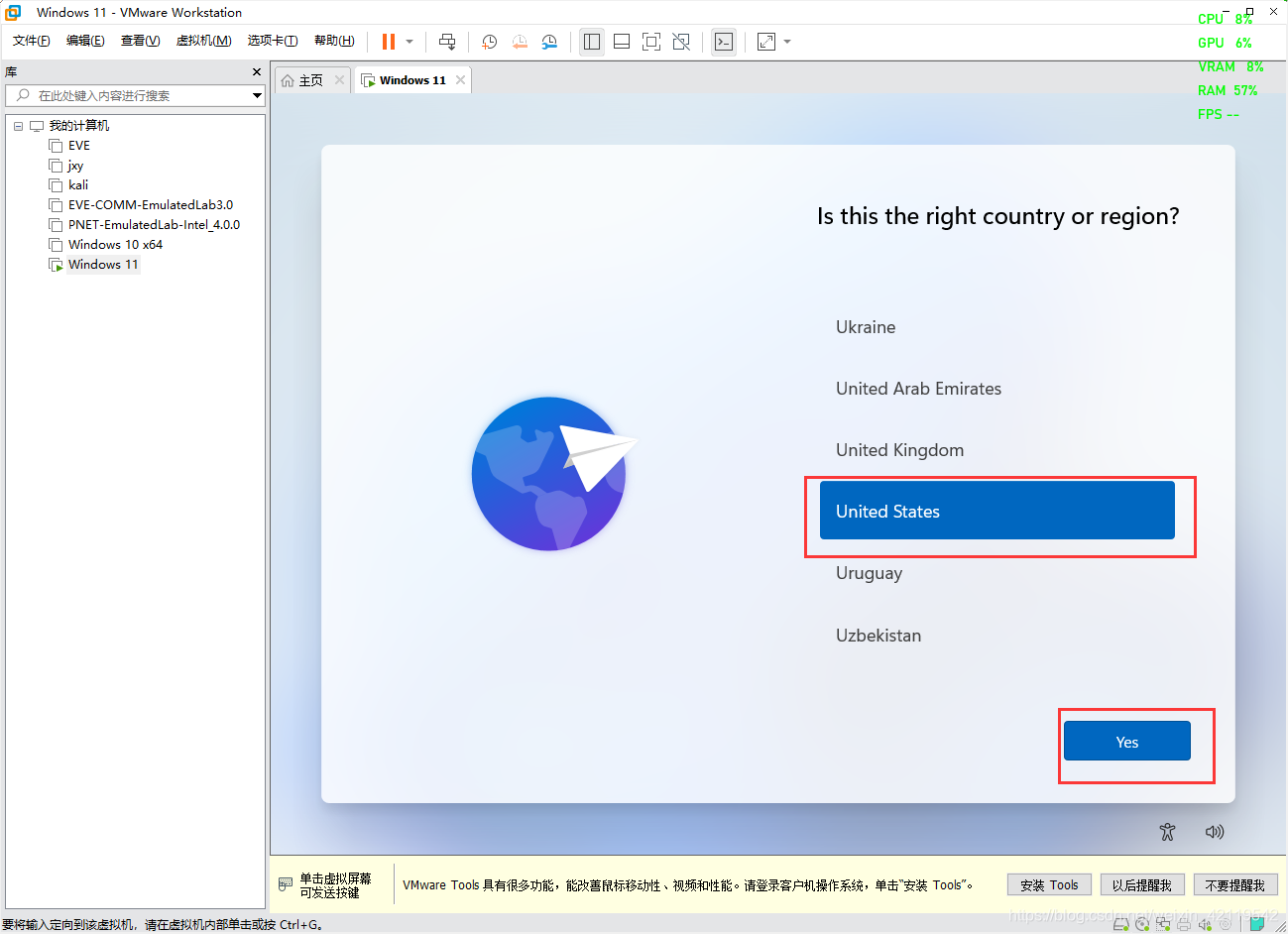Screen dimensions: 1288x934
Task: Choose United Arab Emirates from the list
Action: pos(918,389)
